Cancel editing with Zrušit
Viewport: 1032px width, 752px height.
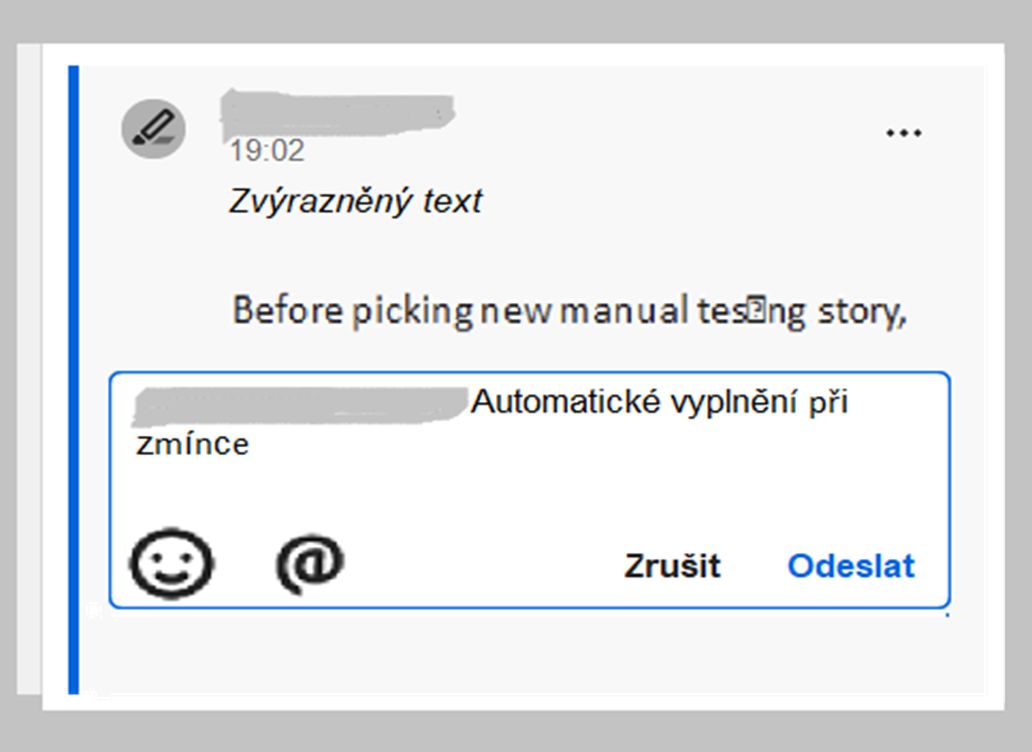[x=674, y=565]
